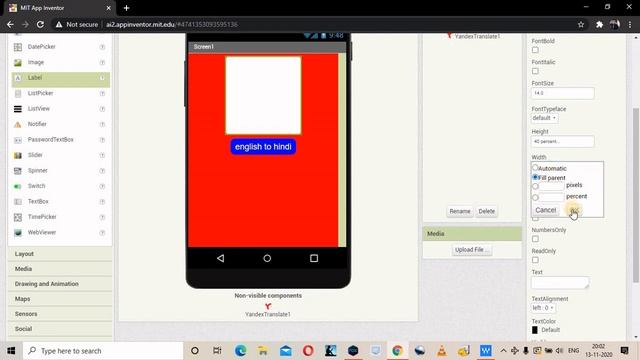Select the white text box on phone screen
Viewport: 640px width, 360px height.
[263, 95]
